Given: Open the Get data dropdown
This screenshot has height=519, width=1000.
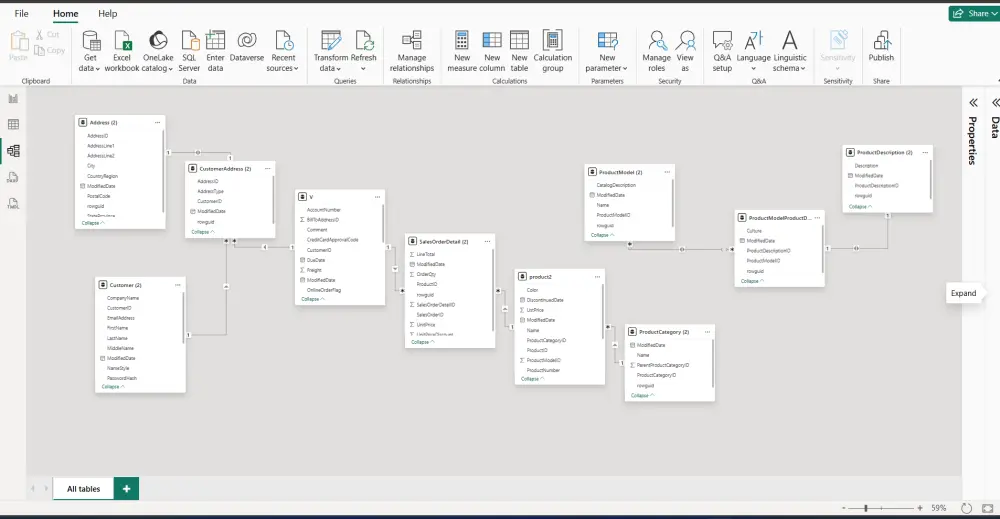Looking at the screenshot, I should tap(91, 52).
